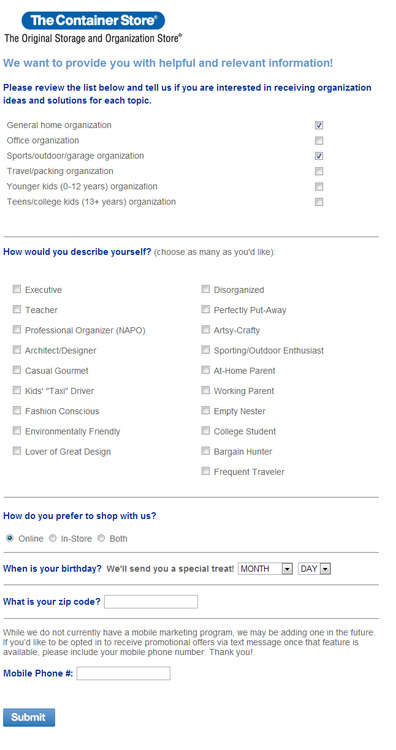
Task: Check Professional Organizer (NAPO) option
Action: point(17,330)
